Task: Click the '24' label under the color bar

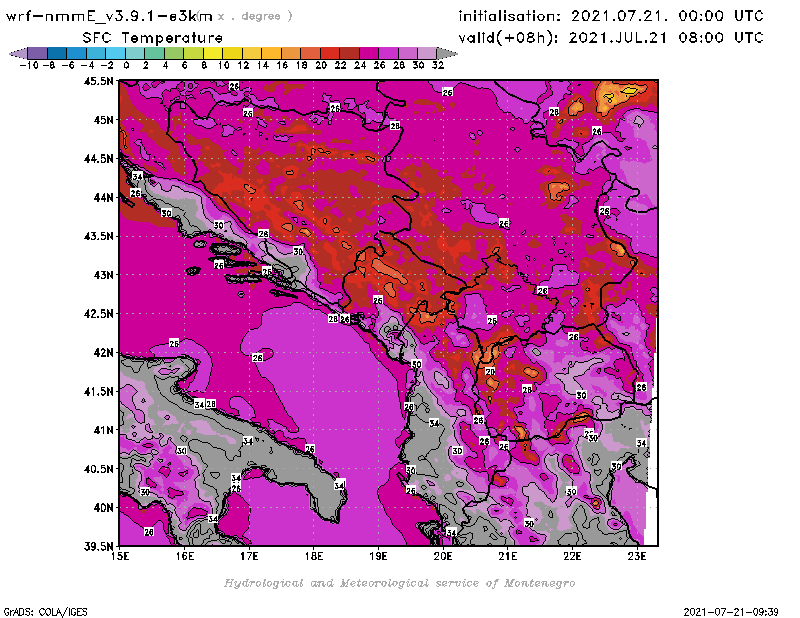Action: 360,65
